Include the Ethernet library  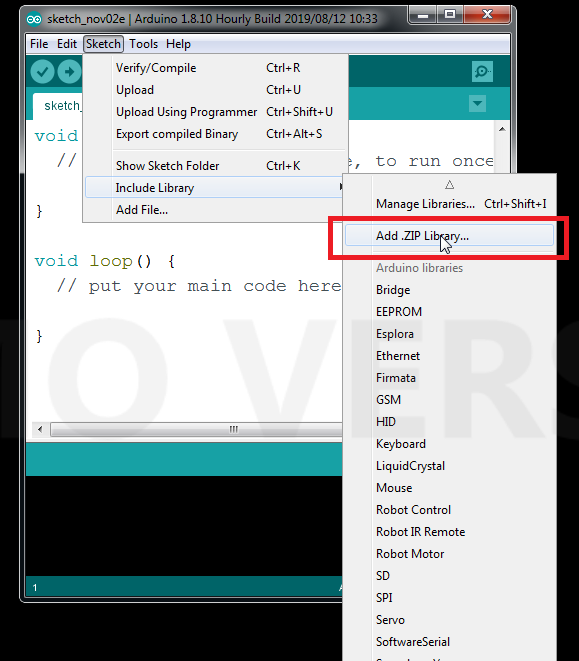pos(450,356)
